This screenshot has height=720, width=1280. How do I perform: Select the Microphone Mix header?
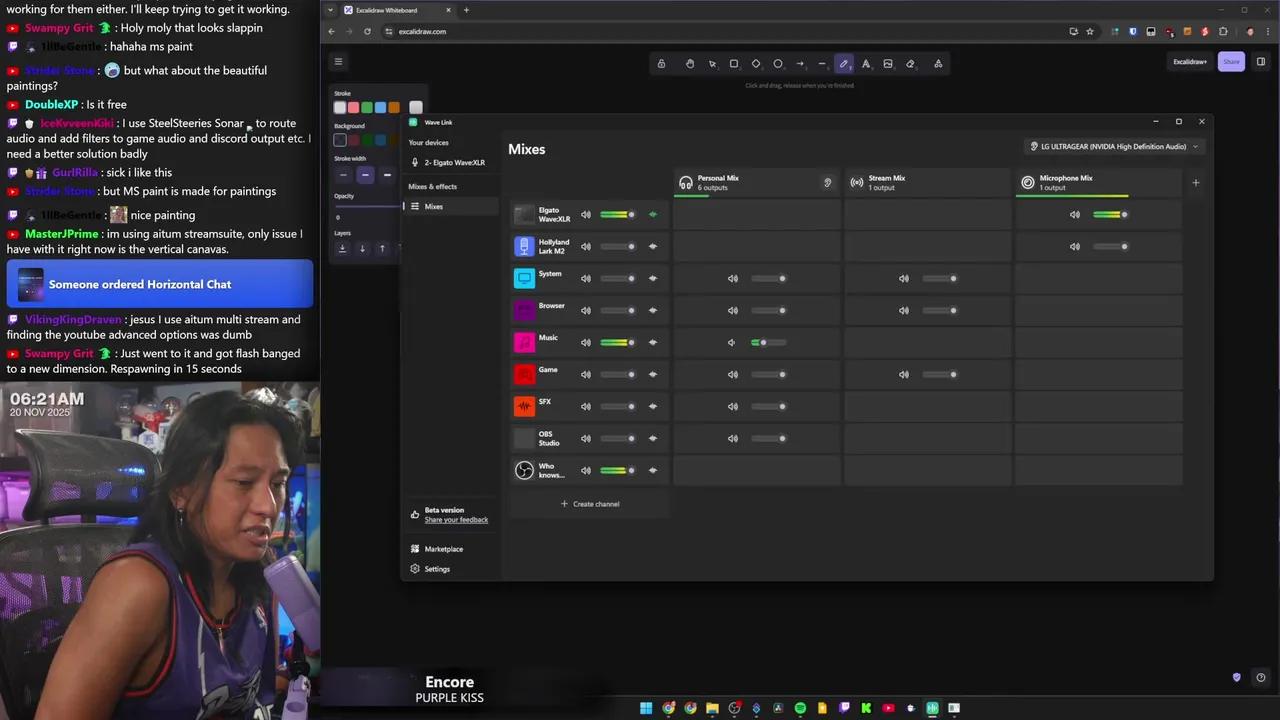(x=1098, y=182)
